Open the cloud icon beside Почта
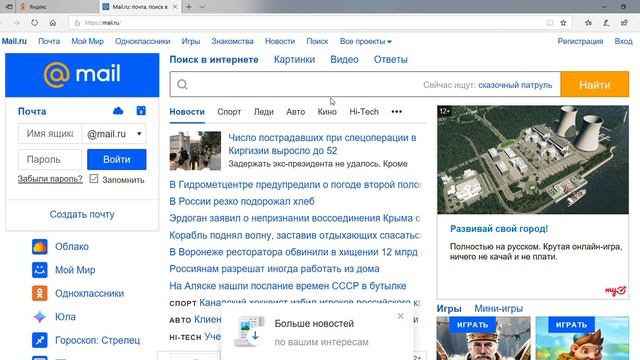Image resolution: width=640 pixels, height=360 pixels. [x=118, y=111]
